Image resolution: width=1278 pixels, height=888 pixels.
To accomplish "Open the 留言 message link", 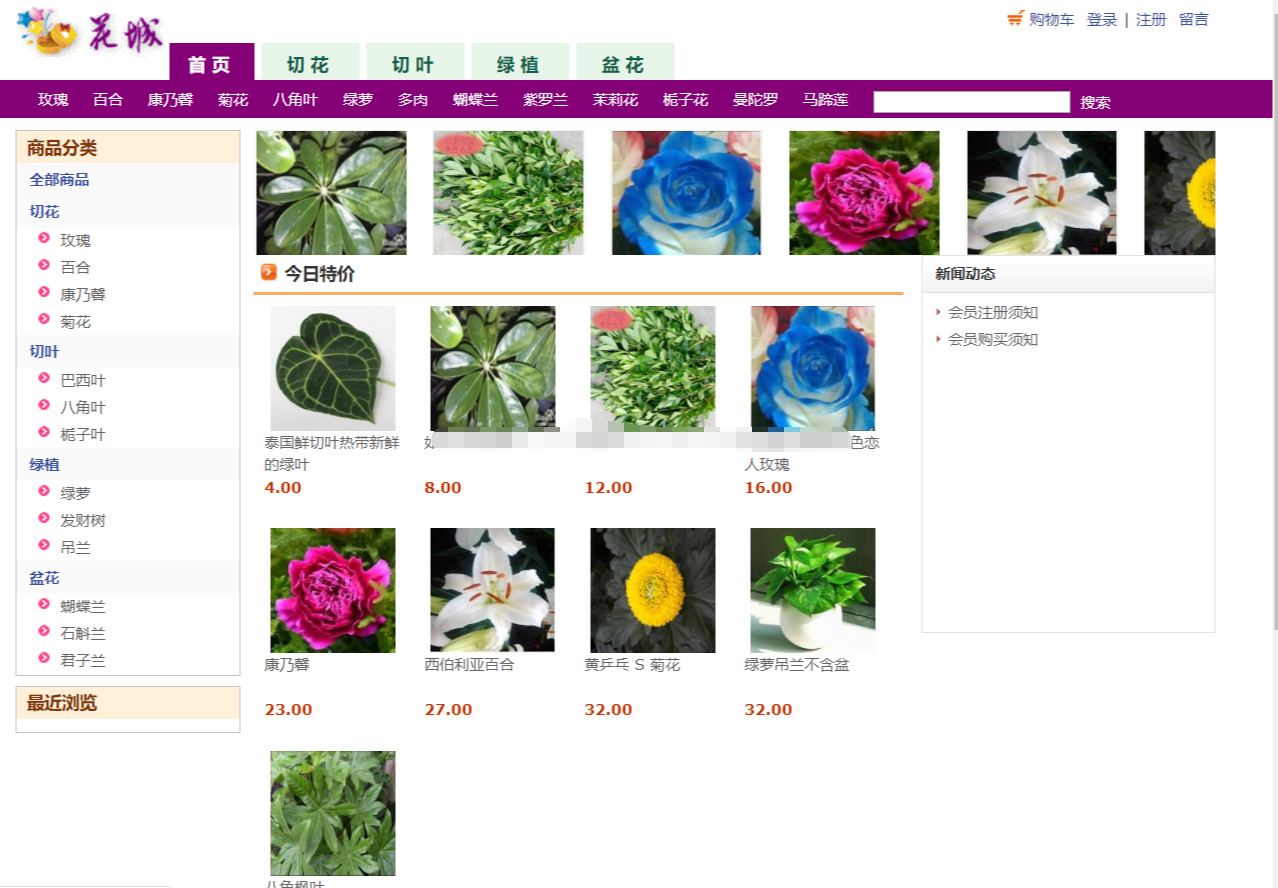I will pyautogui.click(x=1193, y=19).
